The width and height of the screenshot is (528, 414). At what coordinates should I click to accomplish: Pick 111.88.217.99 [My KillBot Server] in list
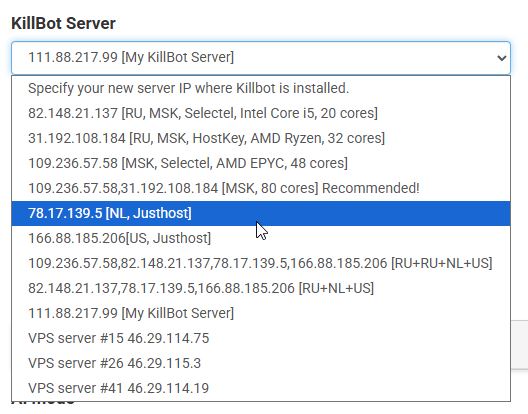click(x=261, y=313)
